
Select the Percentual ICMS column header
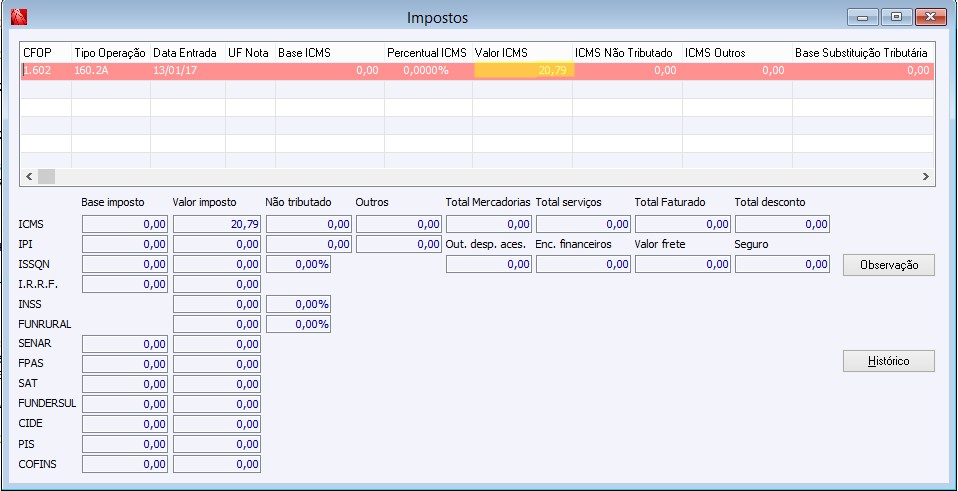pos(428,53)
